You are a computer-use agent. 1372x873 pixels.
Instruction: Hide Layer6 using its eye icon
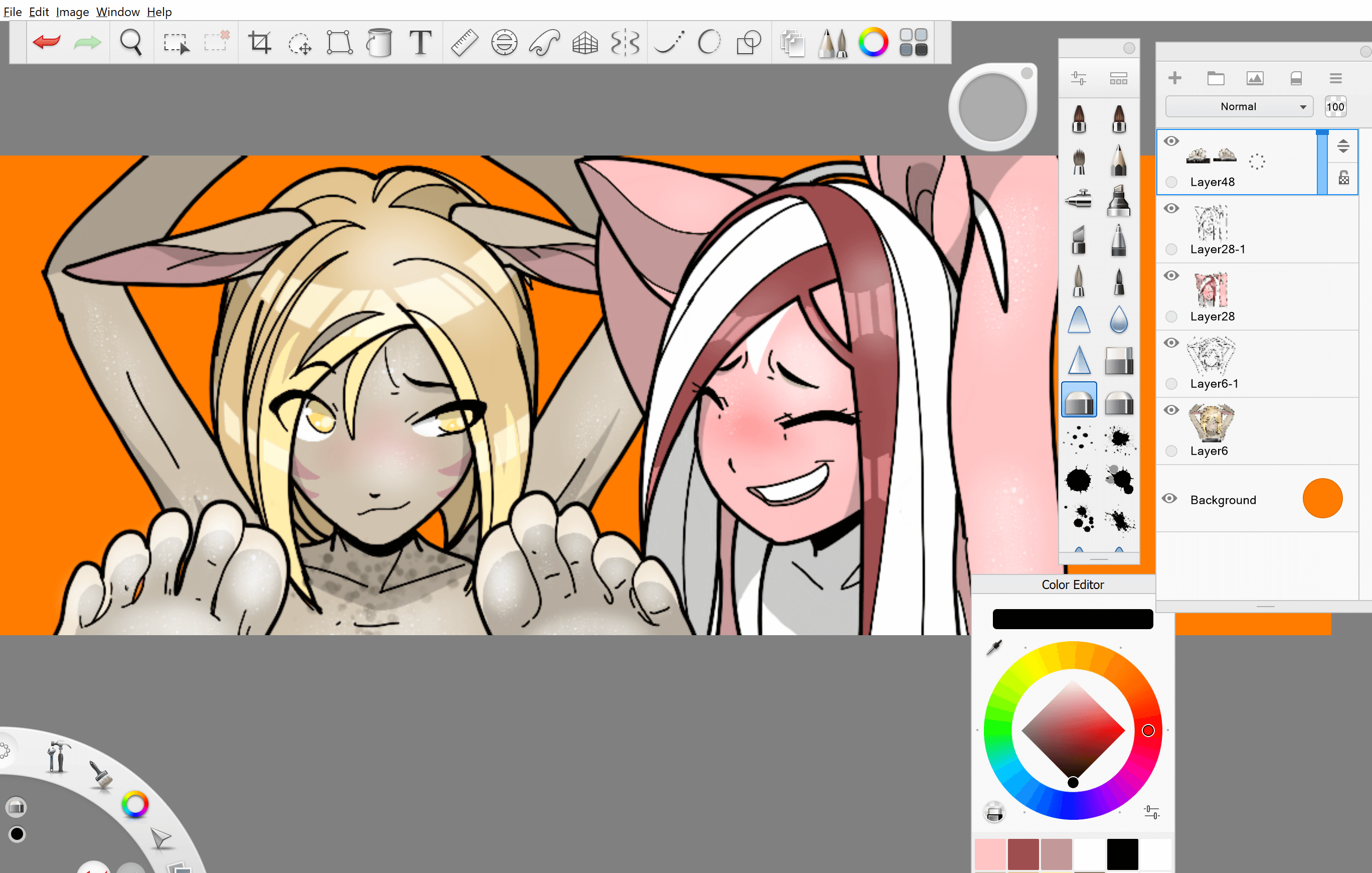click(1171, 410)
